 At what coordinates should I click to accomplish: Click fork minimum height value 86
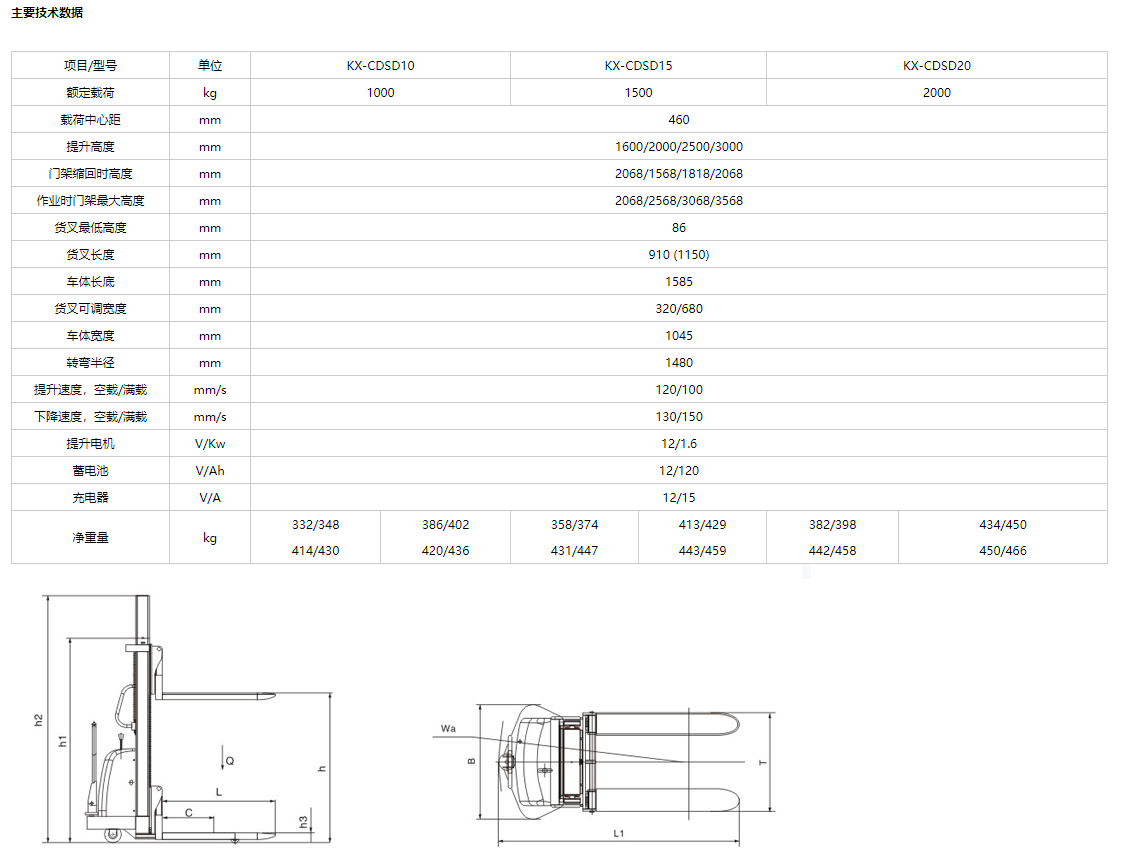(x=678, y=227)
